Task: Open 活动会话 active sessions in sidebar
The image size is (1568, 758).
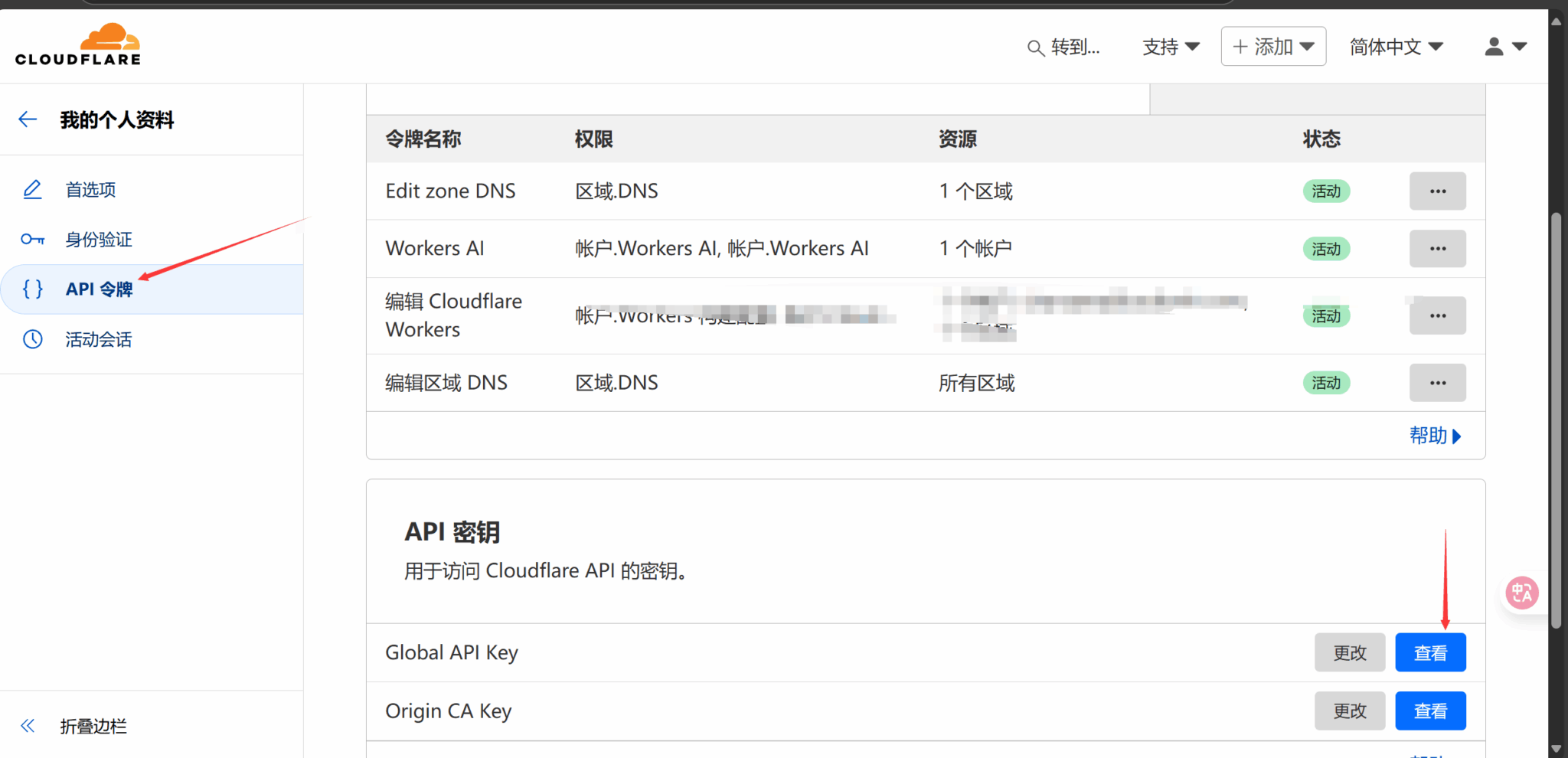Action: (99, 339)
